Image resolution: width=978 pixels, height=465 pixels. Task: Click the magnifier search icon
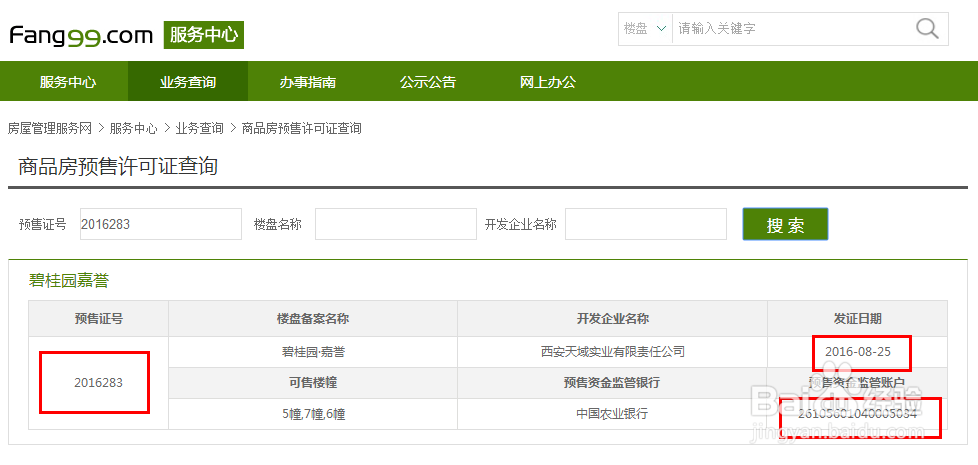[927, 28]
